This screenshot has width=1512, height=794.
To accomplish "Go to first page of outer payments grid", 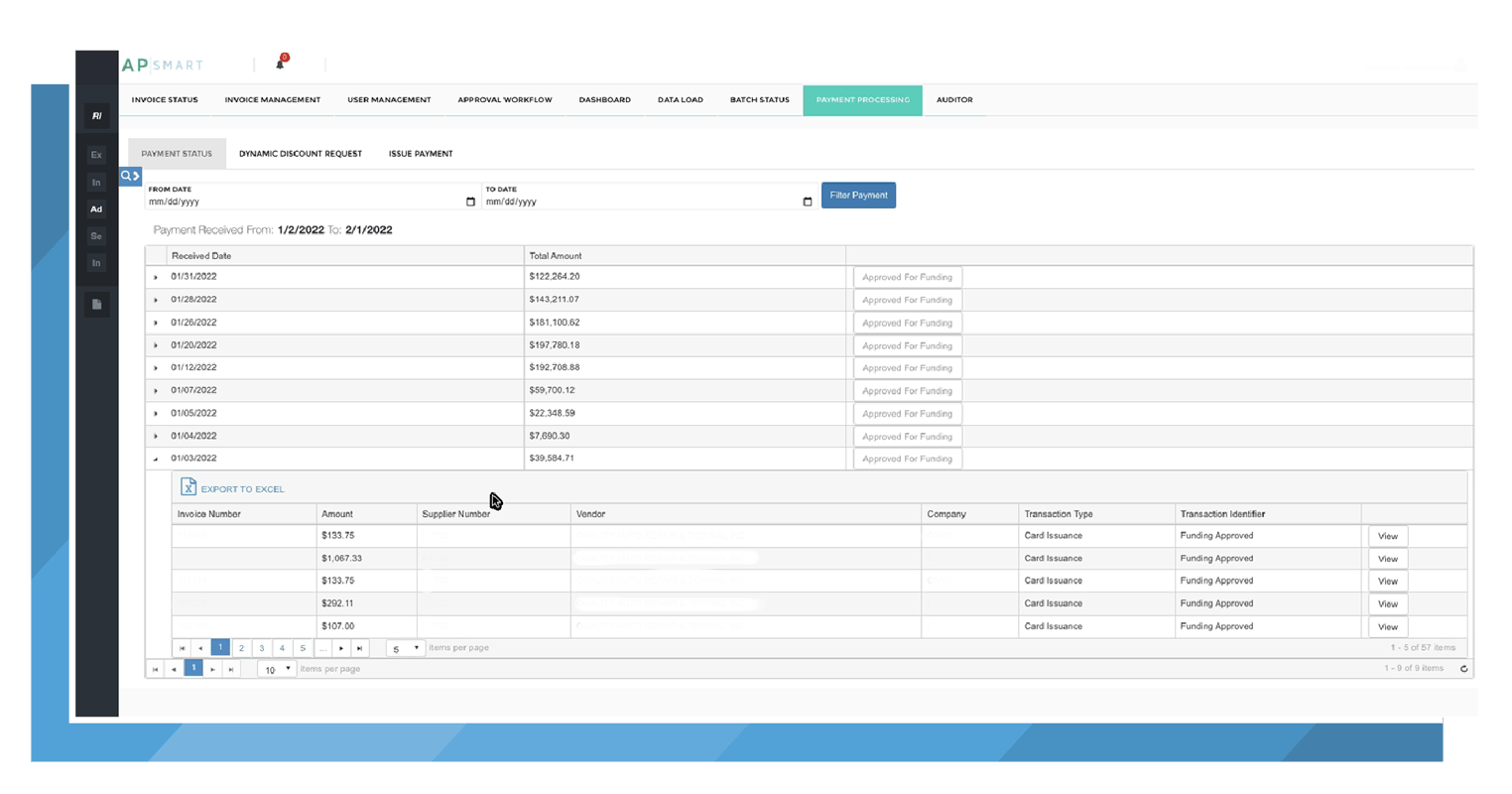I will (x=155, y=669).
